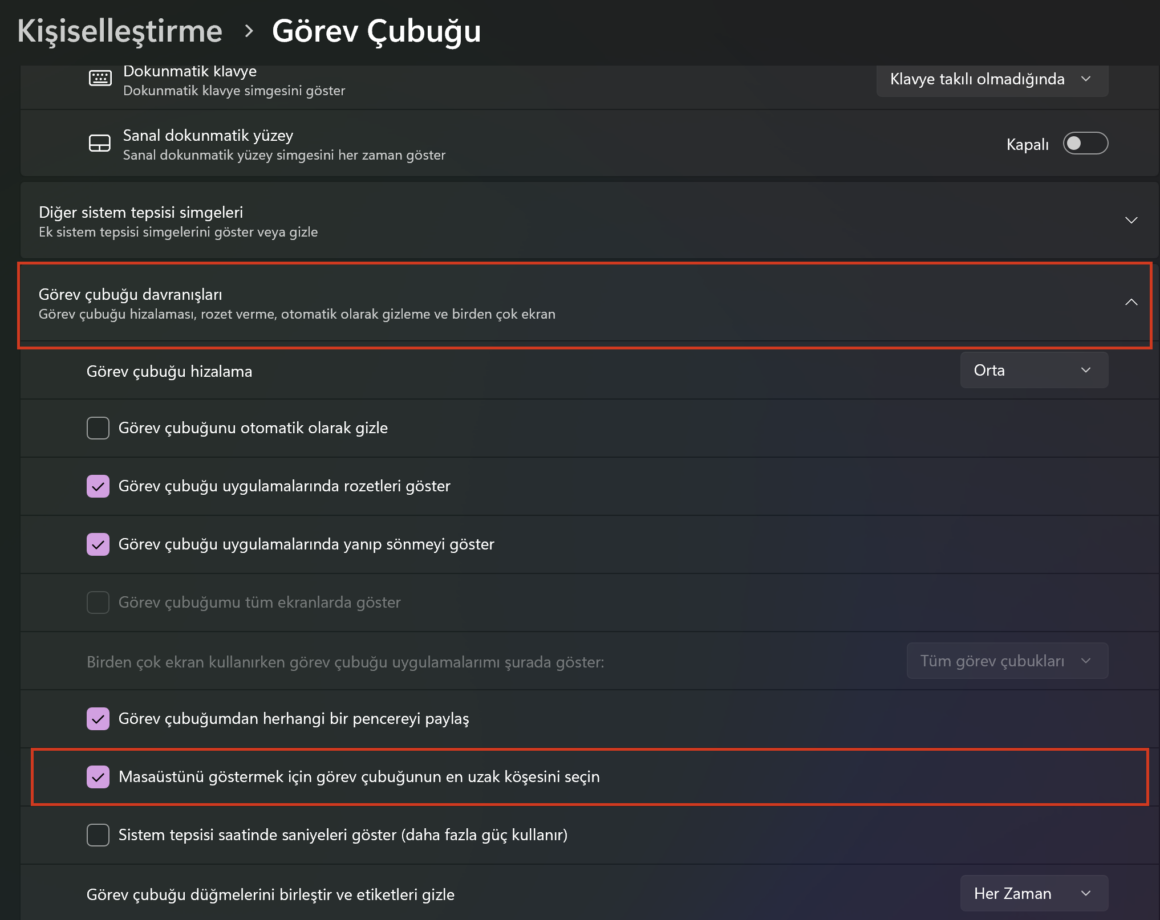Viewport: 1160px width, 920px height.
Task: Uncheck rozetleri göster checkbox
Action: [x=98, y=486]
